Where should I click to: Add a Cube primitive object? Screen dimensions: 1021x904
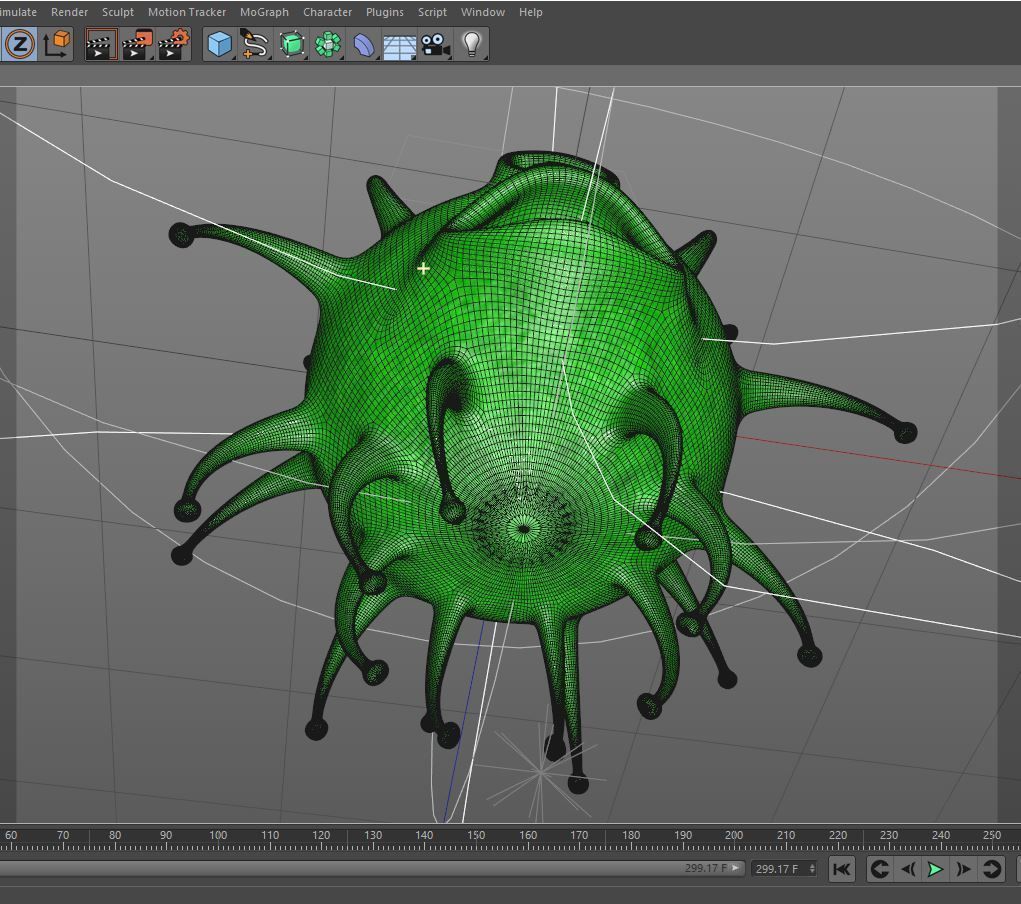click(219, 44)
